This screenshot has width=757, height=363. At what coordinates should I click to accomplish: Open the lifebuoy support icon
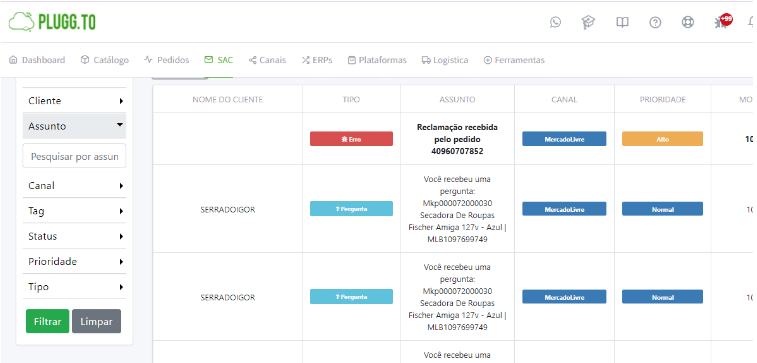(687, 22)
